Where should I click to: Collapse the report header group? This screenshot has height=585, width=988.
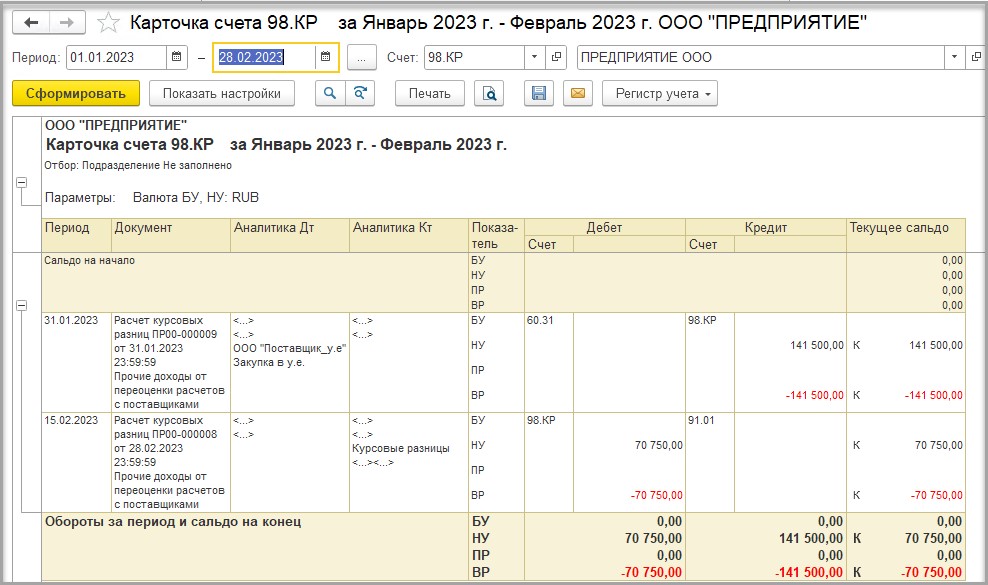pos(20,183)
